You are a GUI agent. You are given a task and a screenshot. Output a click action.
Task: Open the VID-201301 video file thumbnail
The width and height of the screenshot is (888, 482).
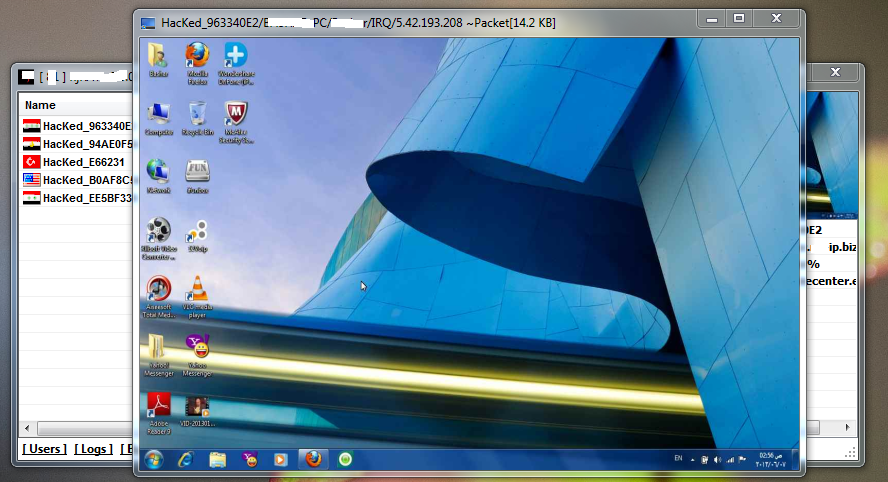point(197,411)
